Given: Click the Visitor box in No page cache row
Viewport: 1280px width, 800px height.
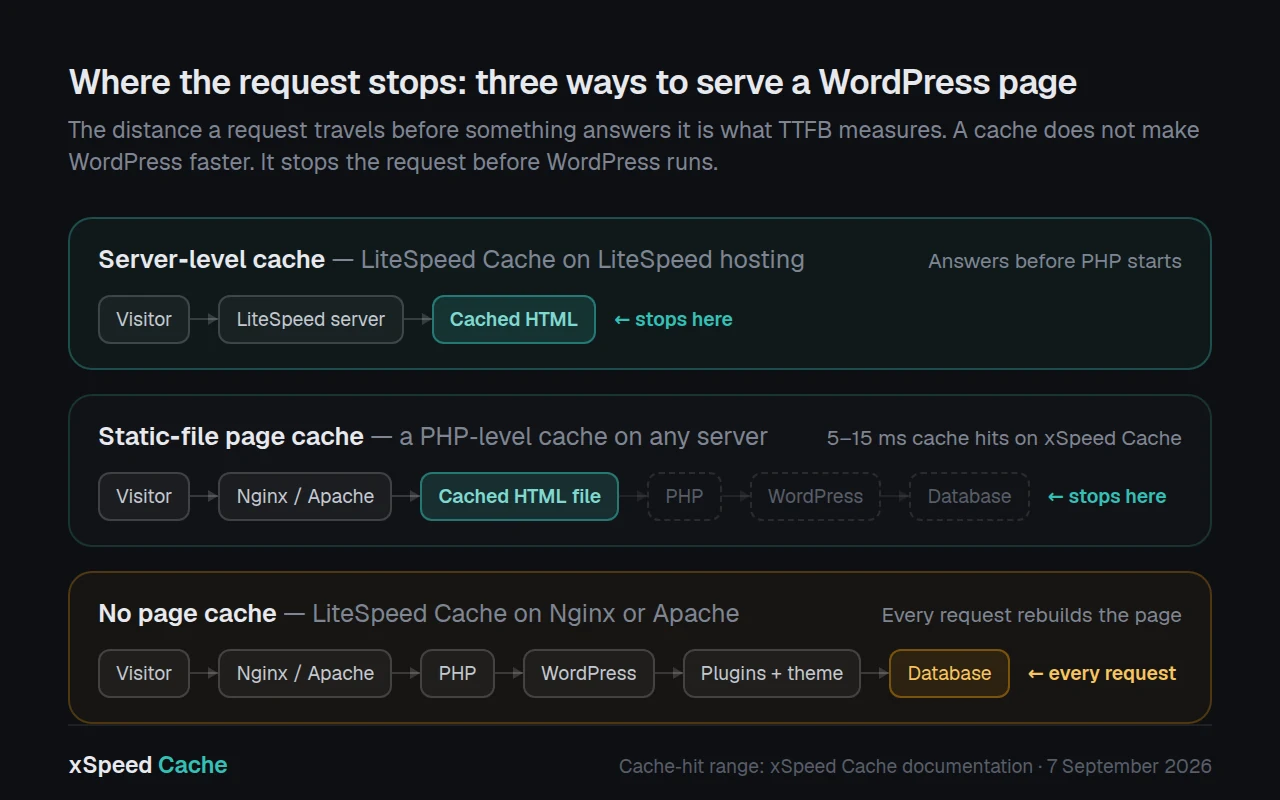Looking at the screenshot, I should [144, 673].
